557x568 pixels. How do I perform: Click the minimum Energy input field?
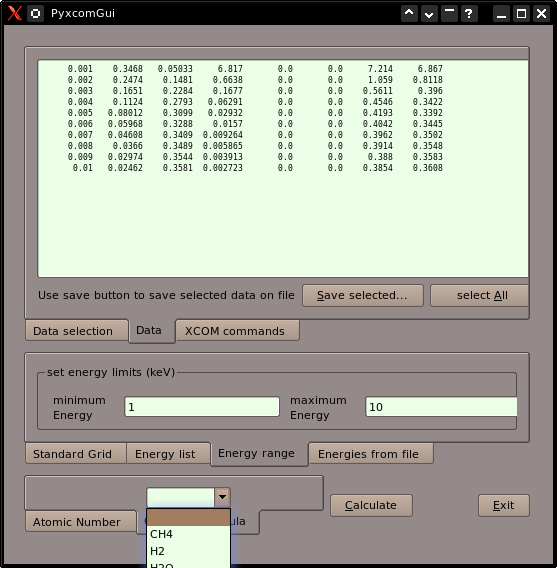202,407
